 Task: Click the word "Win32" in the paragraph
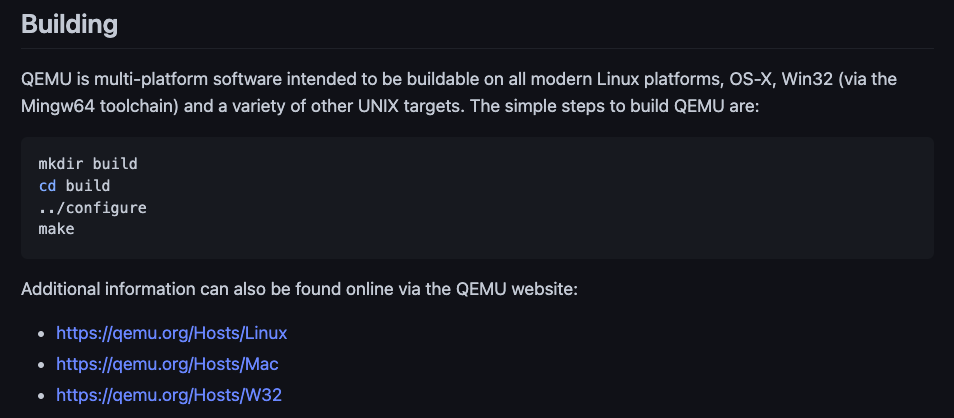coord(807,80)
